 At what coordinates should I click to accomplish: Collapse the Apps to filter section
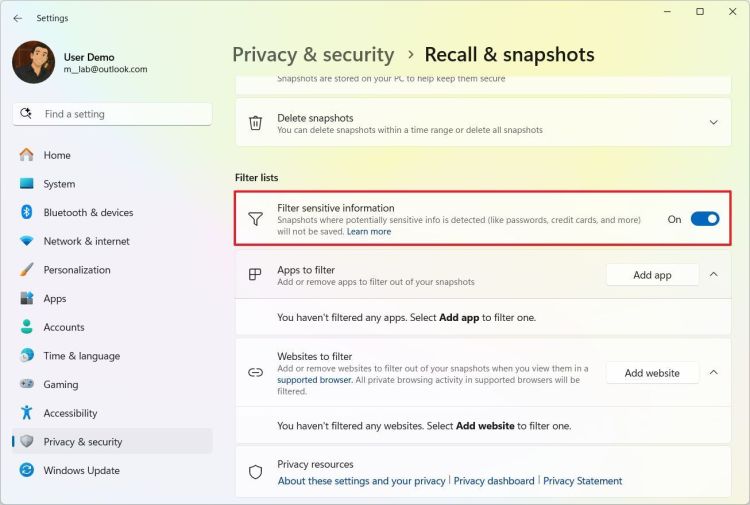click(713, 274)
